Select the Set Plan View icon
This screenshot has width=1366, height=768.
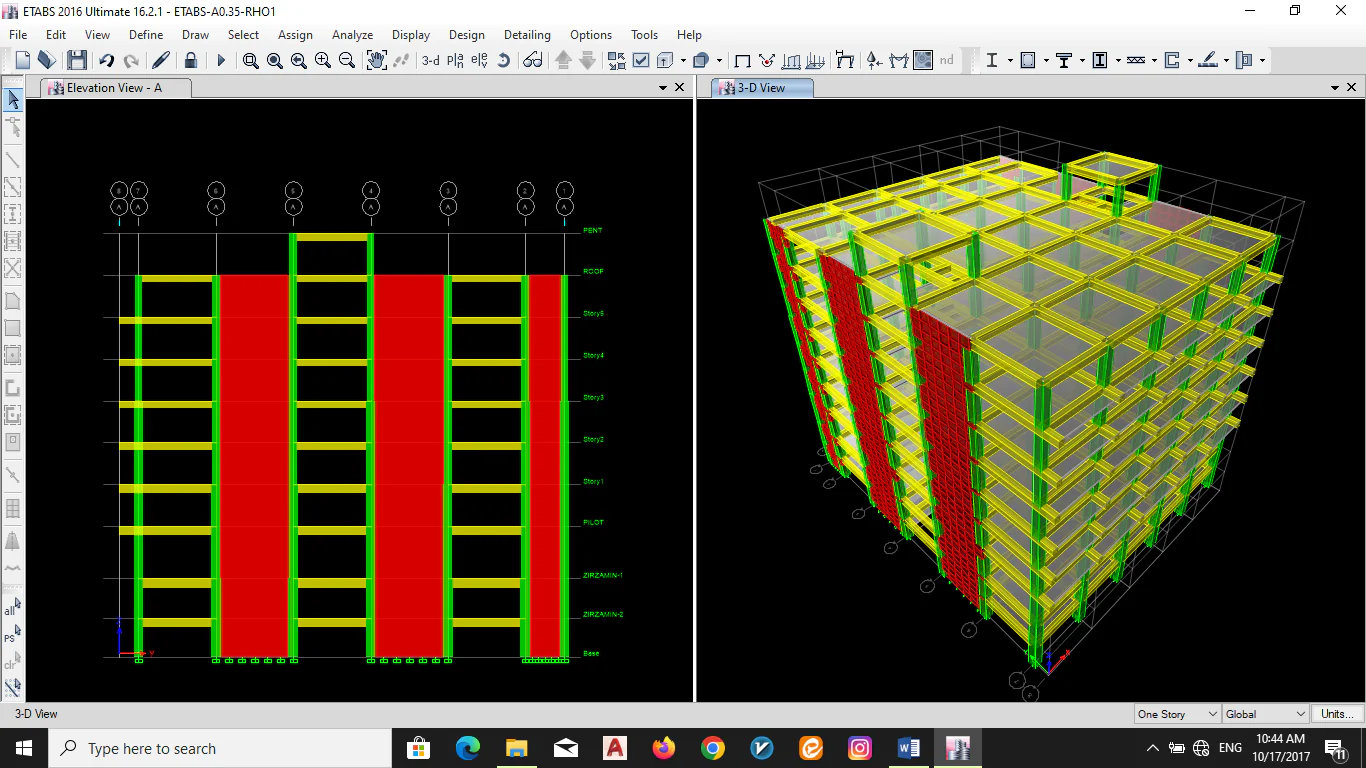(456, 61)
